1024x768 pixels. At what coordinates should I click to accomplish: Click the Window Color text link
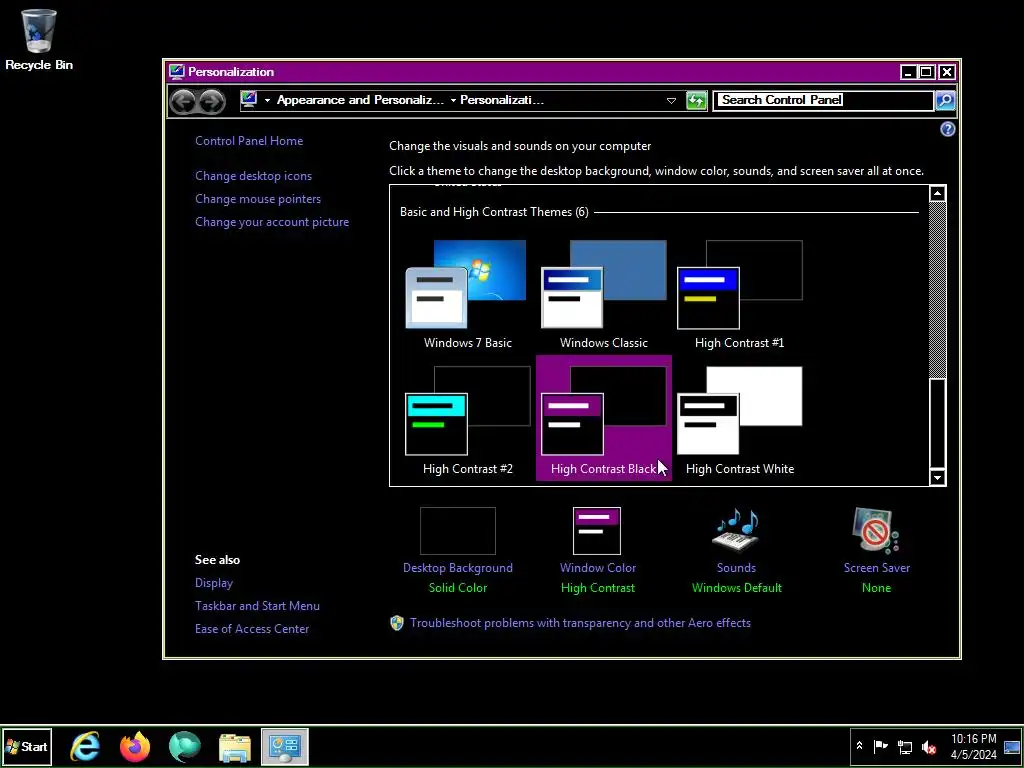598,568
